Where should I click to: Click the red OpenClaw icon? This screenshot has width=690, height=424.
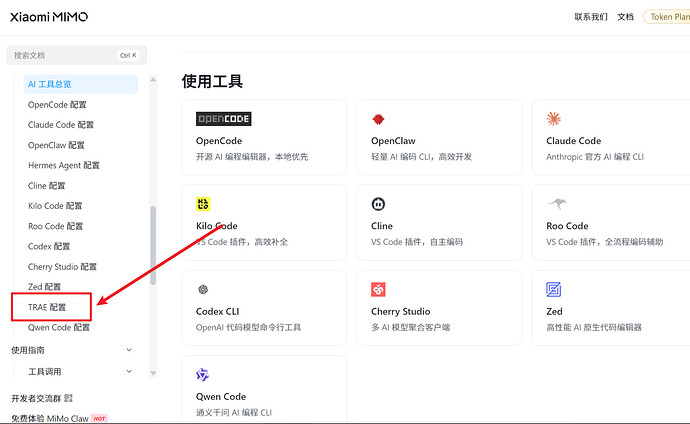(378, 119)
